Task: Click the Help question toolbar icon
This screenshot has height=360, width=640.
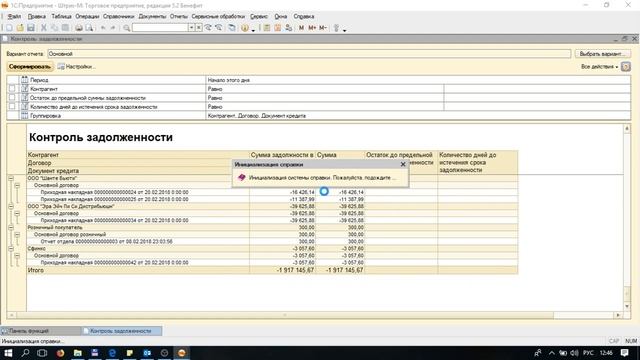Action: (245, 28)
